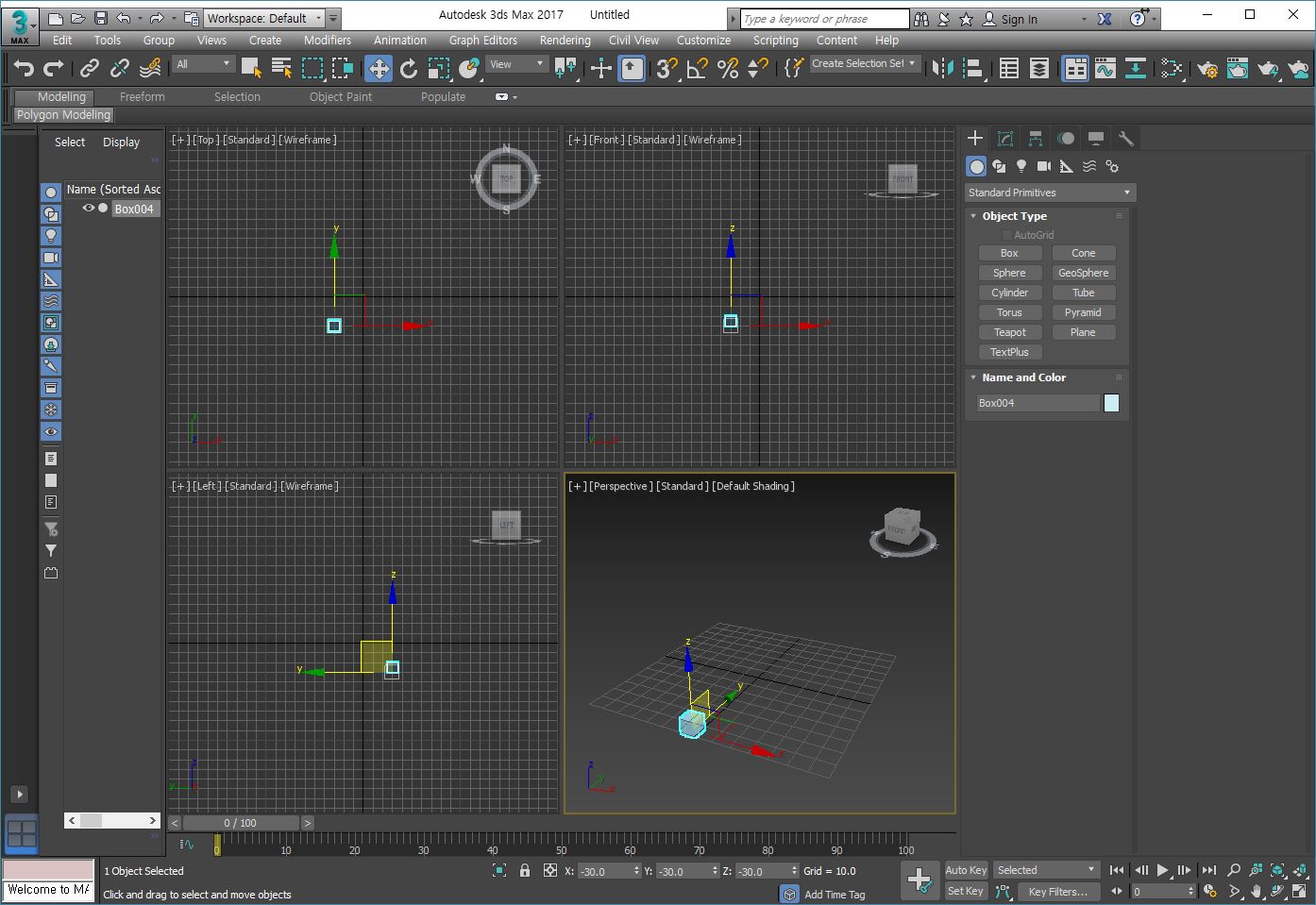This screenshot has height=905, width=1316.
Task: Toggle the Window/Crossing selection mode
Action: click(x=343, y=68)
